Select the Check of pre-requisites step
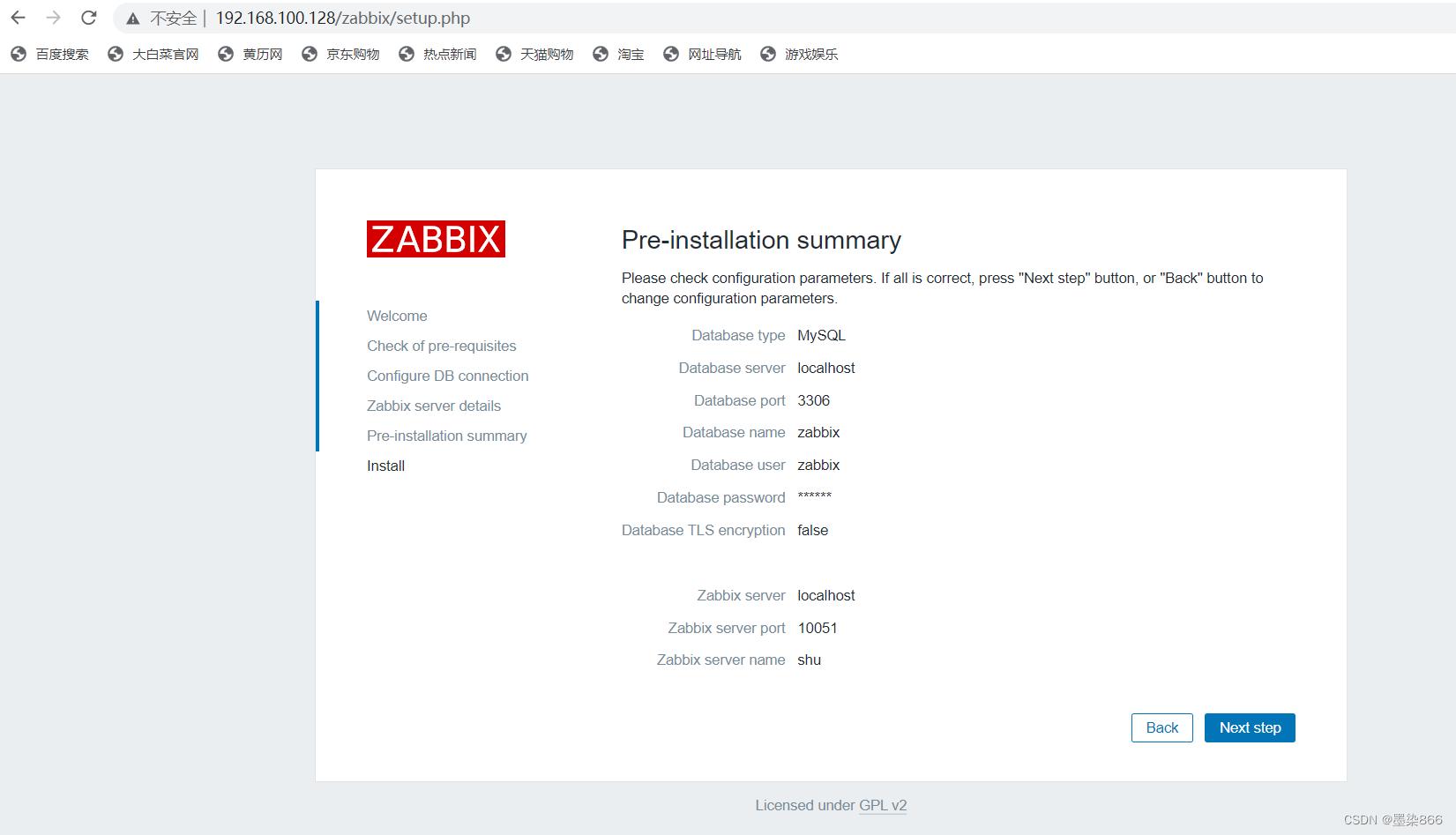Image resolution: width=1456 pixels, height=835 pixels. pos(442,346)
